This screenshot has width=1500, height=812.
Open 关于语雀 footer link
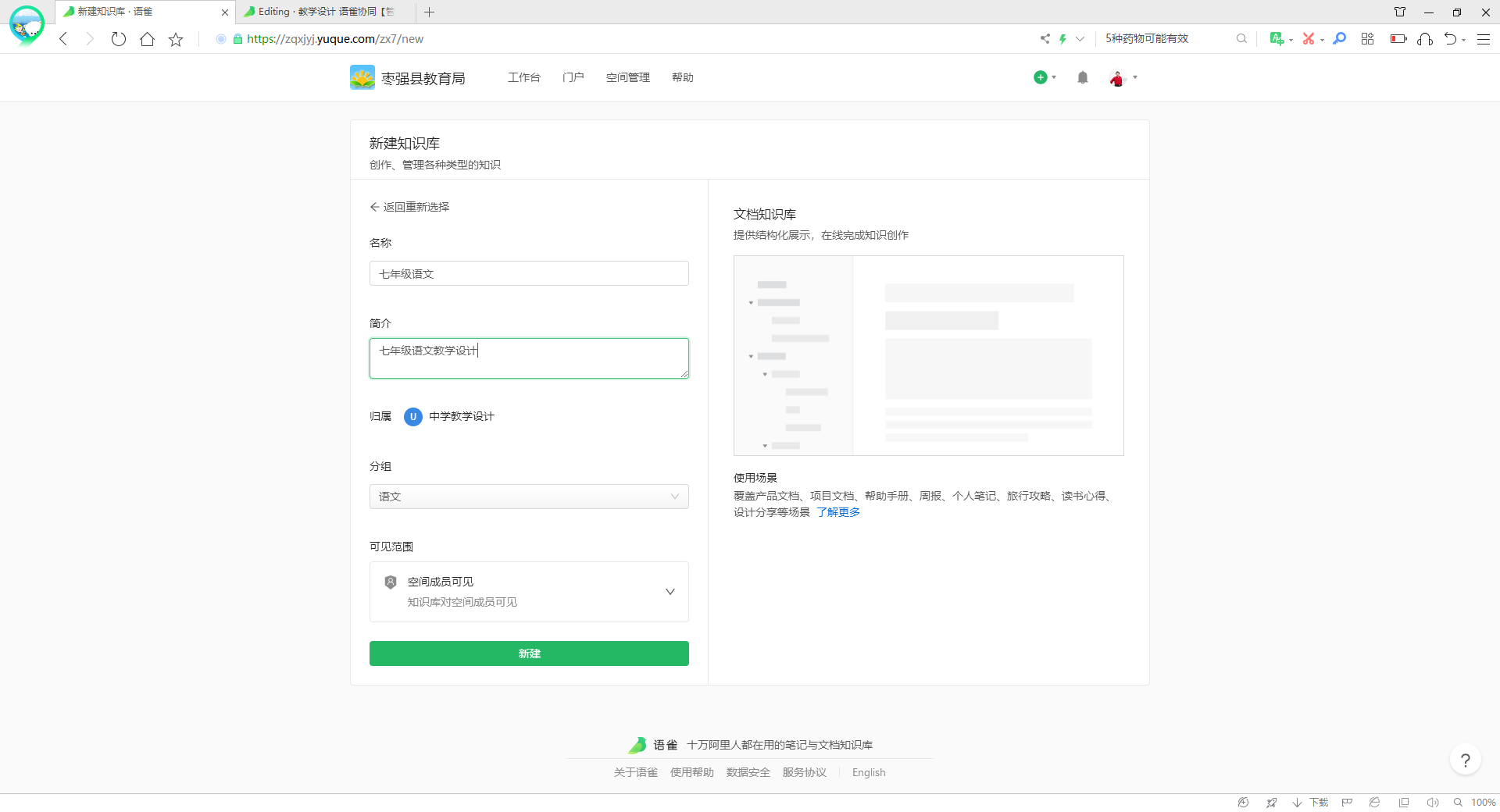(x=635, y=772)
